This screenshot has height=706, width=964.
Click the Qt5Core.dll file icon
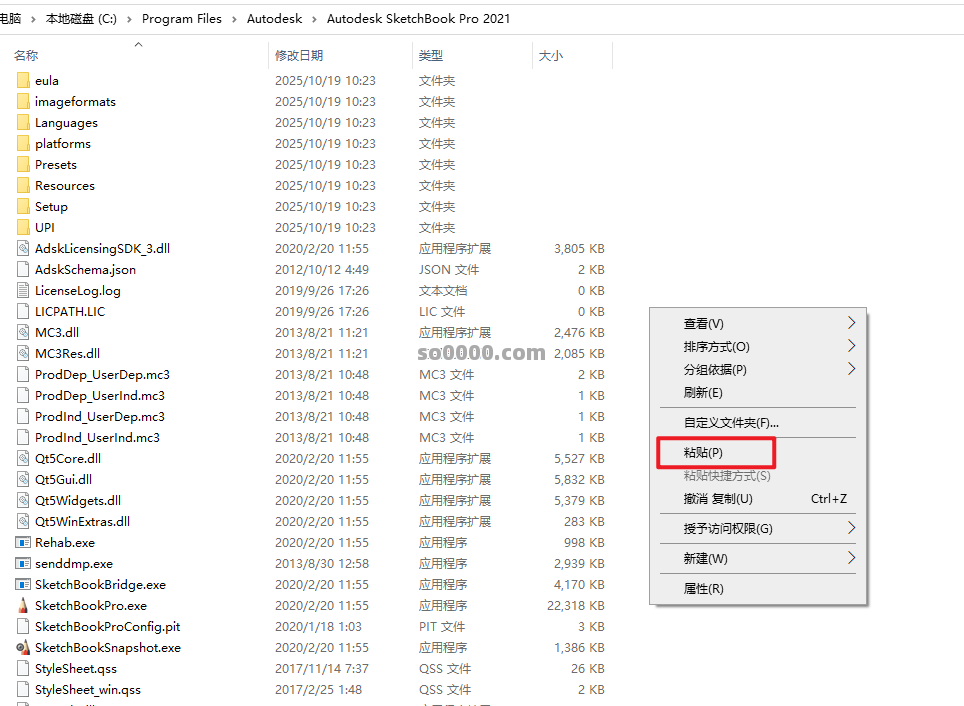23,458
